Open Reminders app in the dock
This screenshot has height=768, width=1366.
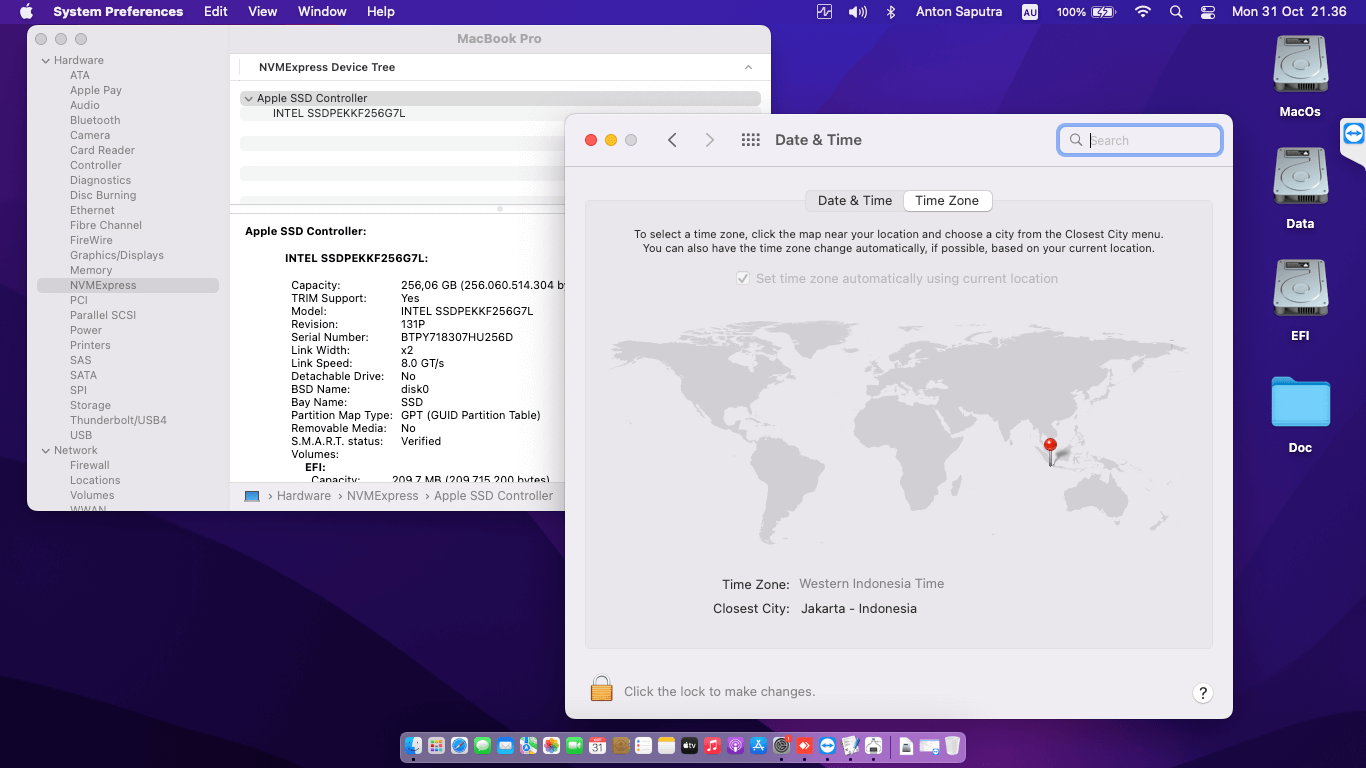point(643,745)
